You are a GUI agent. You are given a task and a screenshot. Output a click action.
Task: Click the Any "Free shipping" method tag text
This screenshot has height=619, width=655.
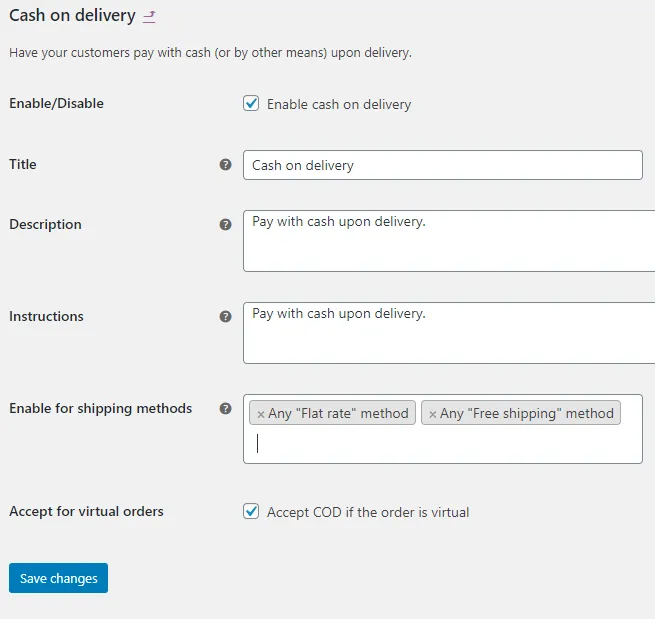point(527,414)
